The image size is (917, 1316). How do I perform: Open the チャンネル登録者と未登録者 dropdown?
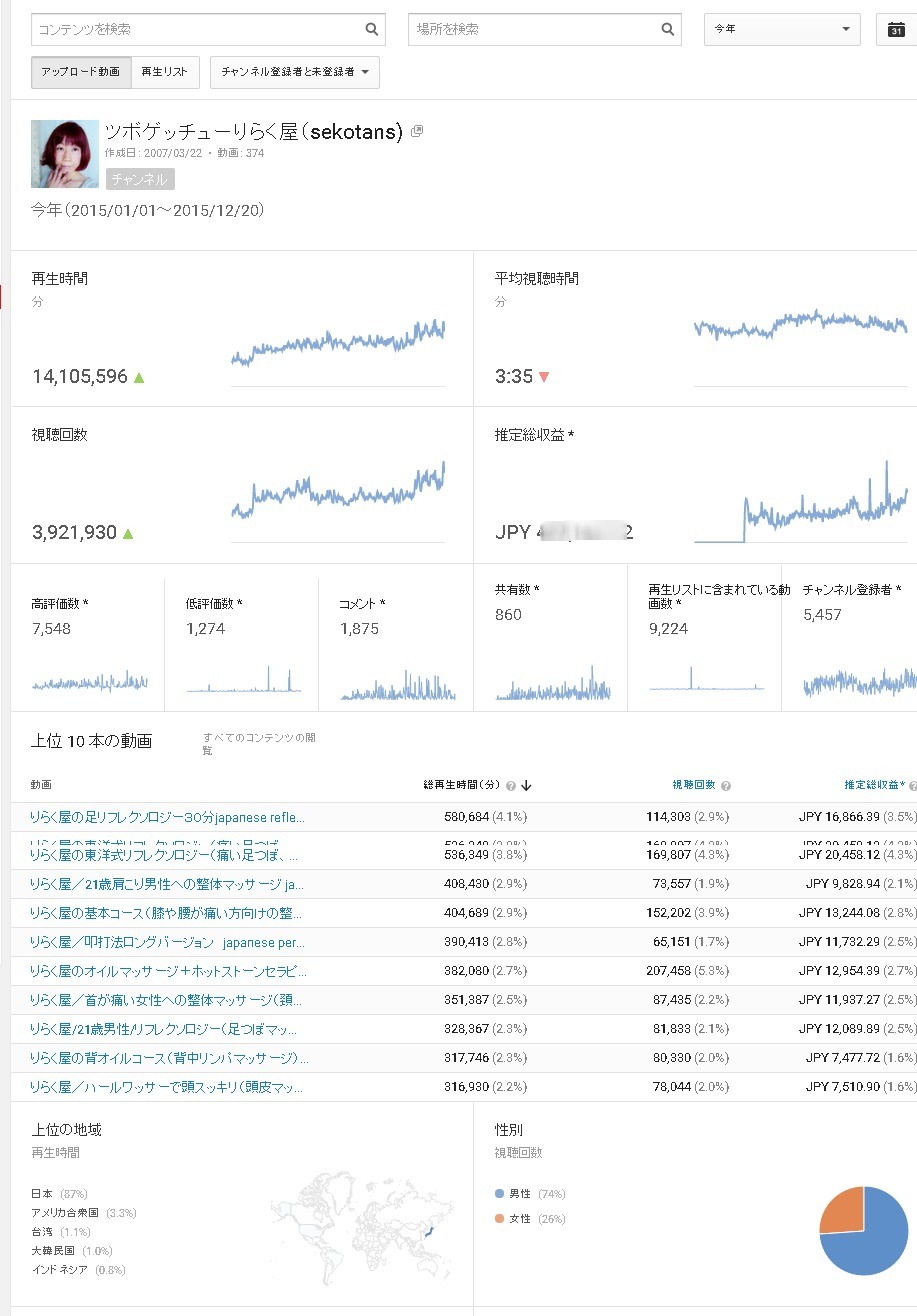coord(295,72)
